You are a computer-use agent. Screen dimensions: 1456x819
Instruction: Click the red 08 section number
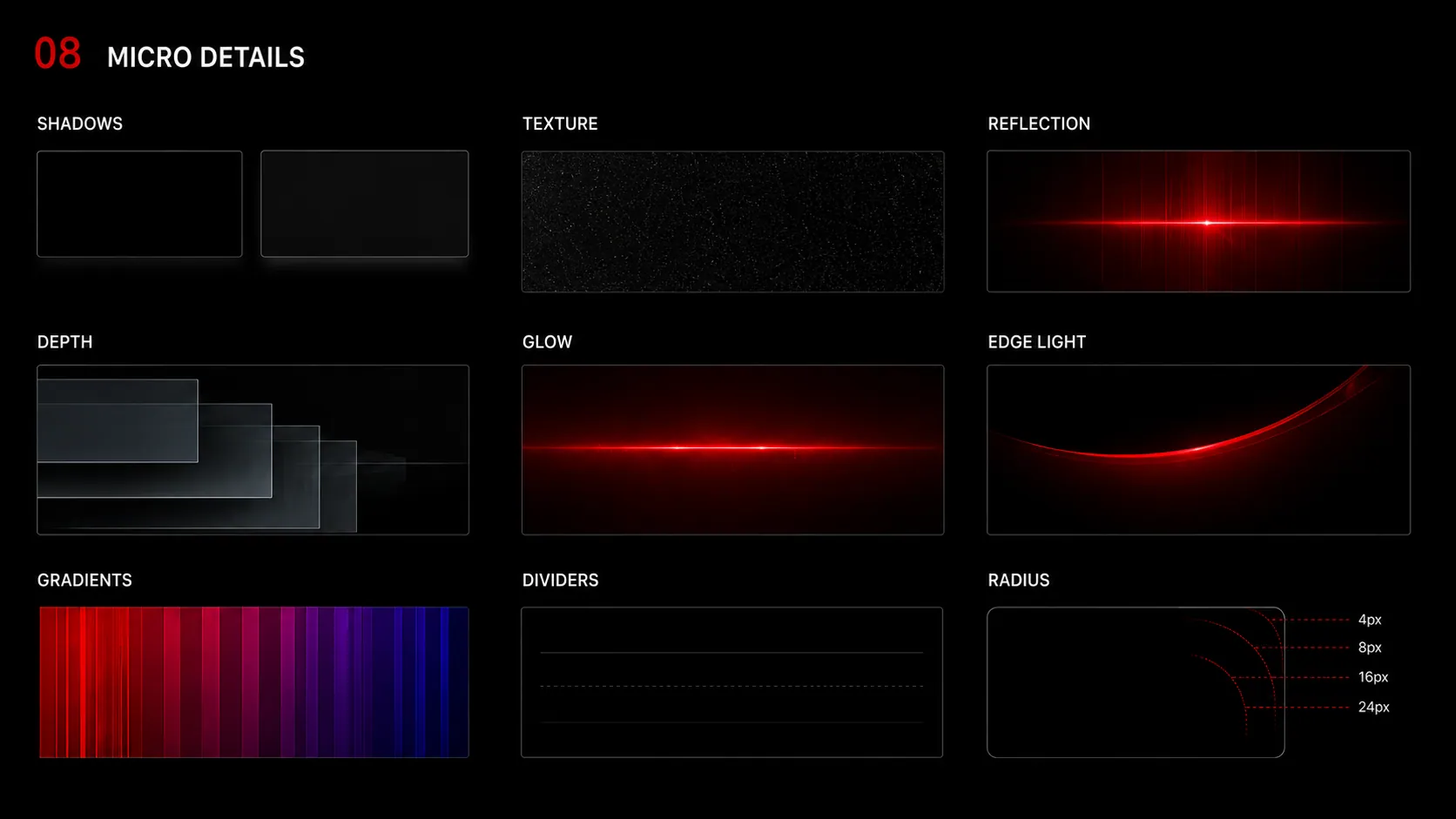57,54
